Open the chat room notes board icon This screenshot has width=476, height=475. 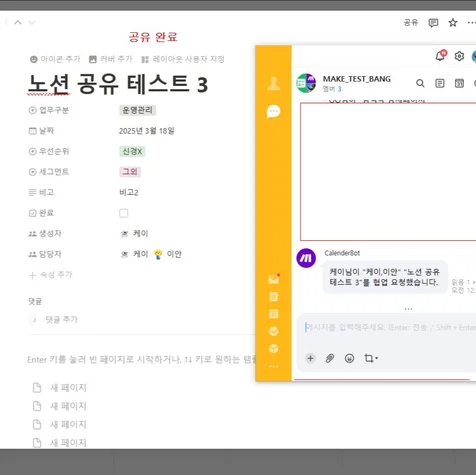tap(440, 83)
